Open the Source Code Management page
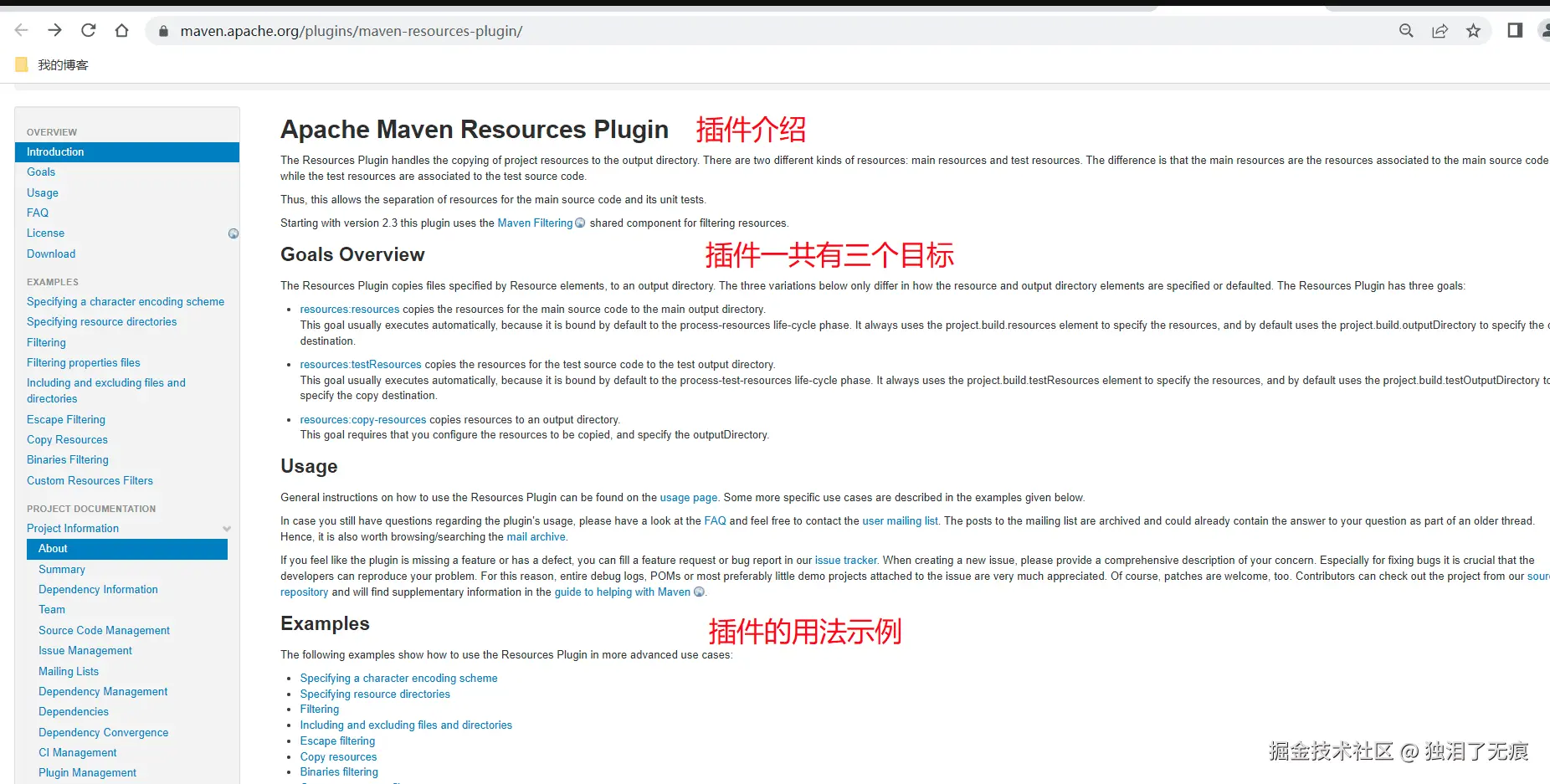The width and height of the screenshot is (1550, 784). tap(104, 631)
